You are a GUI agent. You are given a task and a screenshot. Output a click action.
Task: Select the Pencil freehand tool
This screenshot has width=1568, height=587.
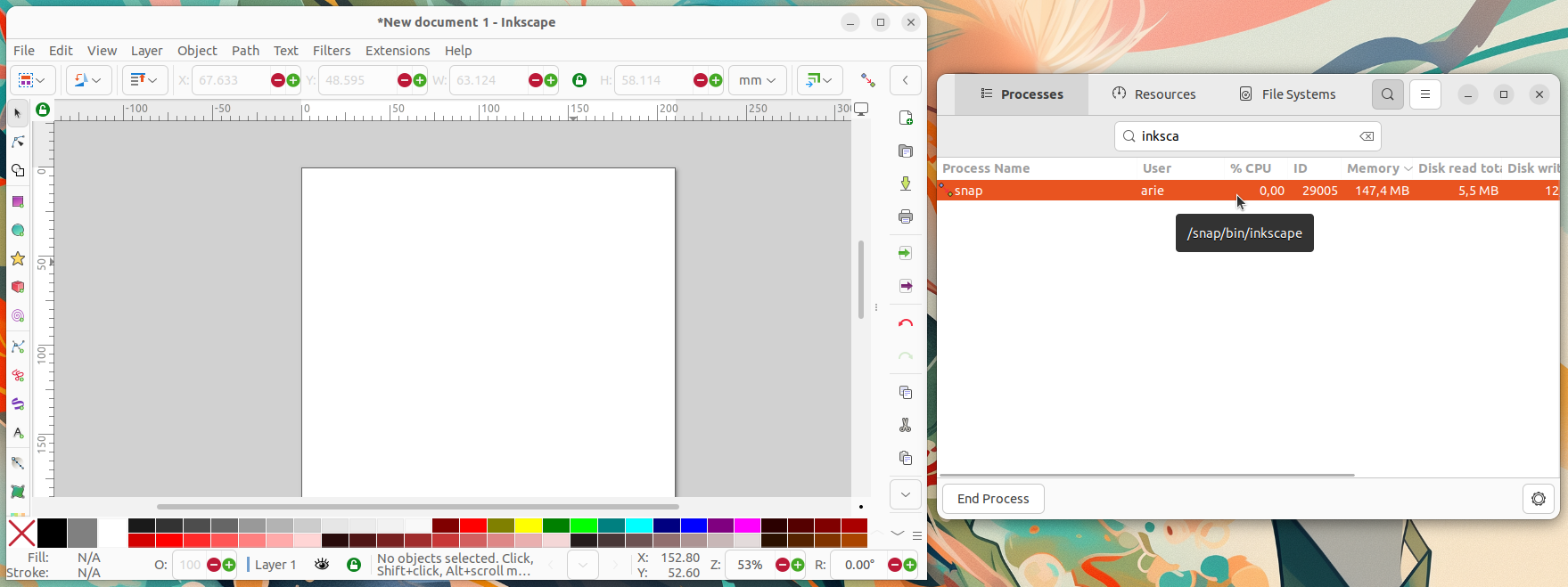(18, 376)
